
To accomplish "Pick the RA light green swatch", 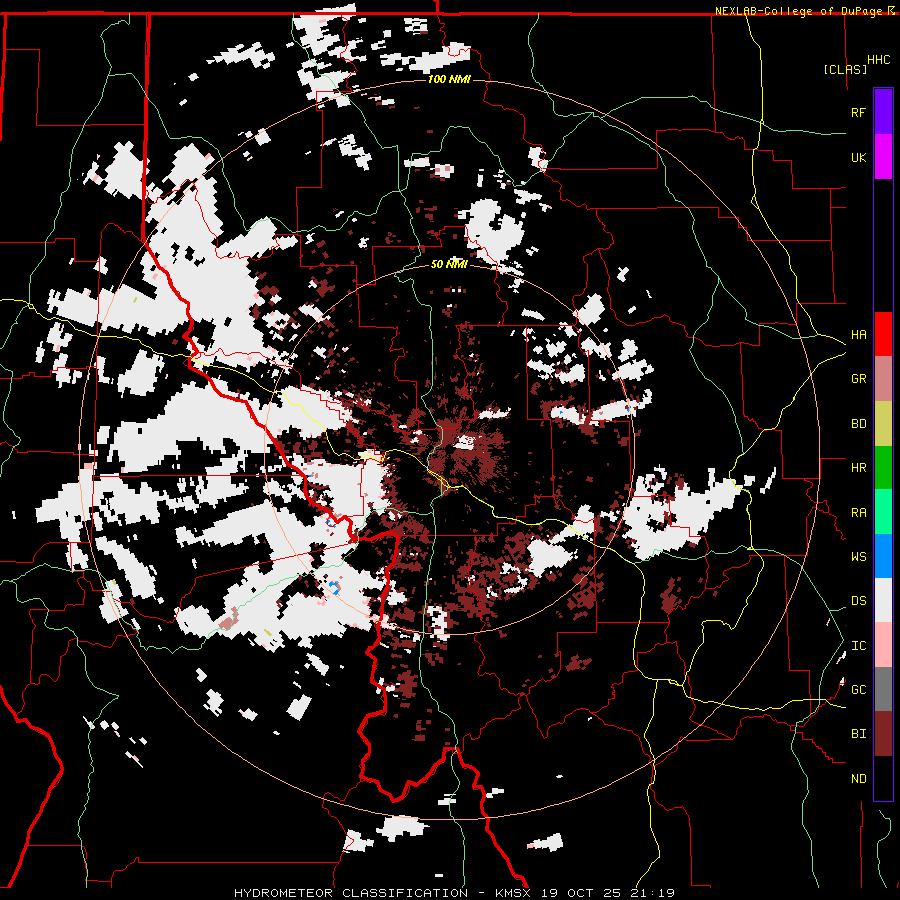I will (x=883, y=512).
